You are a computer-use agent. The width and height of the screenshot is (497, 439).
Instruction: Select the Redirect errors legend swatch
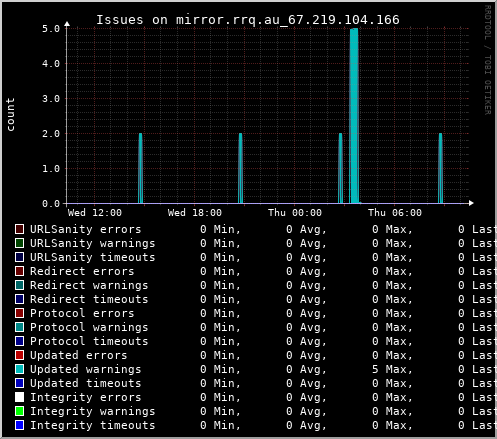pyautogui.click(x=20, y=271)
